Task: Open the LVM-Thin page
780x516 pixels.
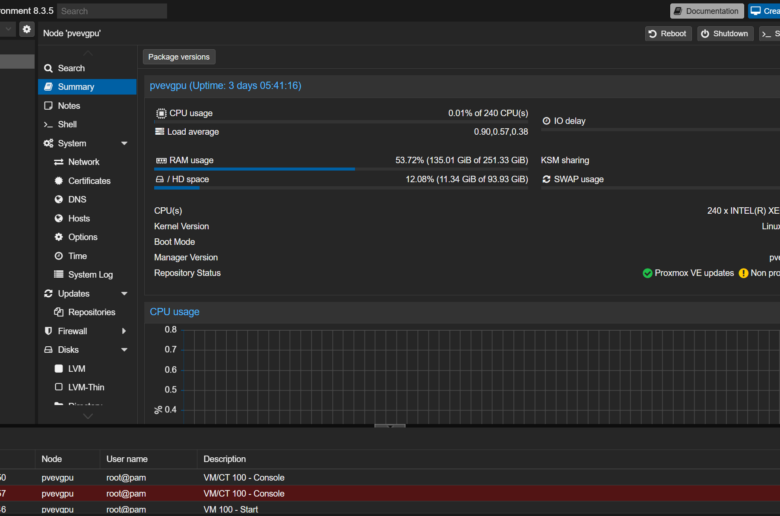Action: tap(87, 387)
